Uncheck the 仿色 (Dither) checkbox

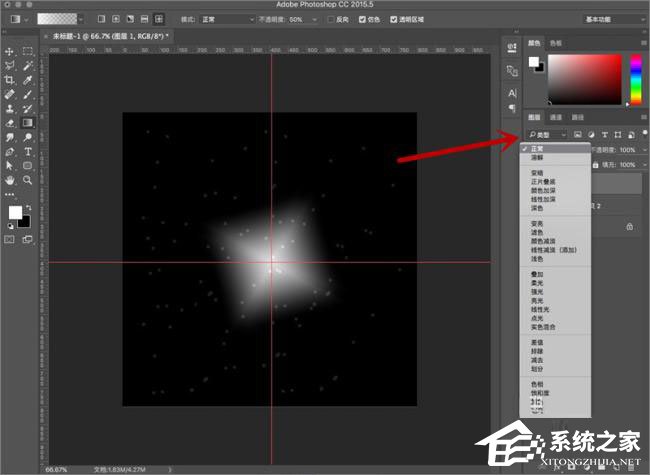(x=362, y=19)
